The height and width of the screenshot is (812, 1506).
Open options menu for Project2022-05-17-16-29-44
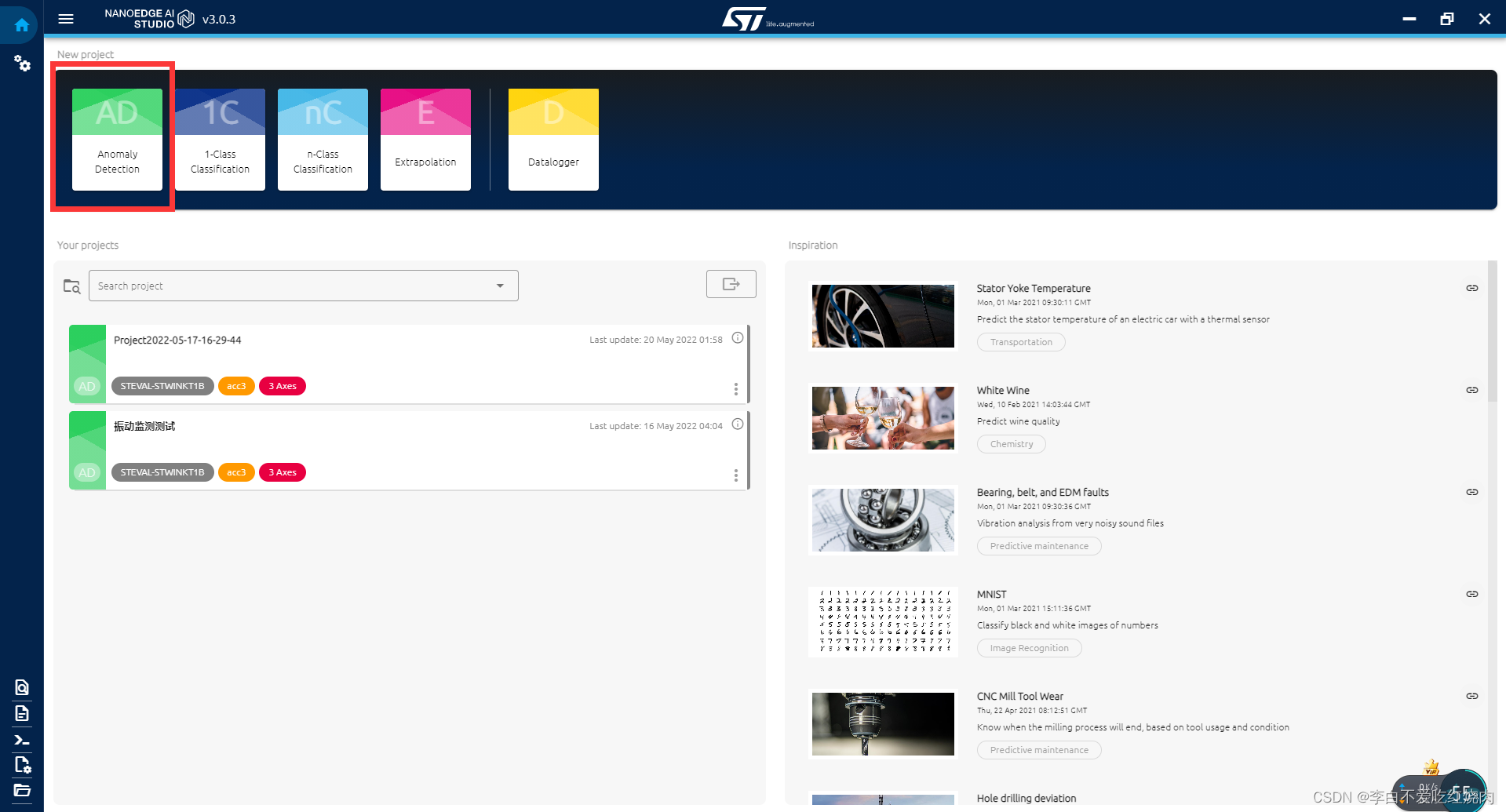coord(735,389)
